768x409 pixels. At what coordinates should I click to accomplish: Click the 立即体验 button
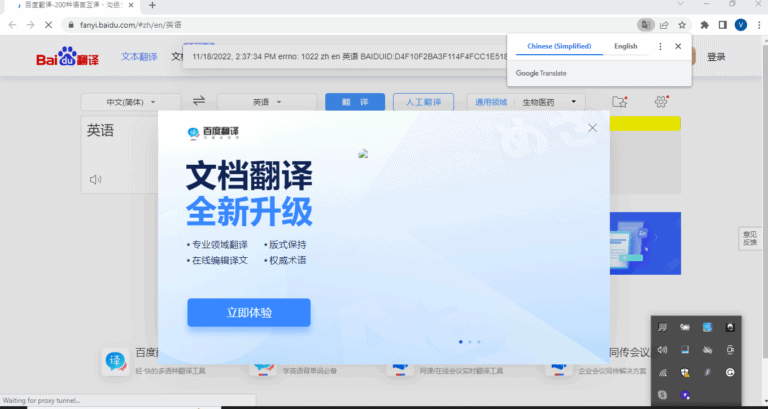coord(248,312)
